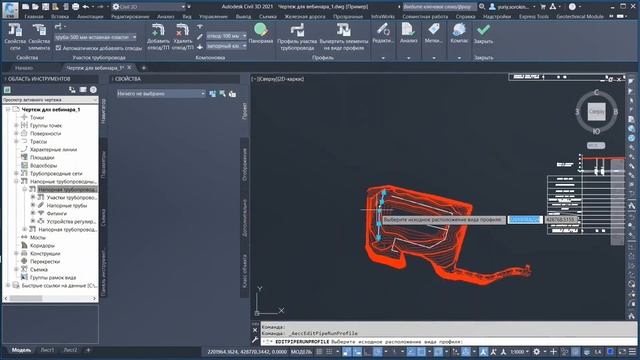Toggle Автоматически добавлять отводы checkbox

58,48
